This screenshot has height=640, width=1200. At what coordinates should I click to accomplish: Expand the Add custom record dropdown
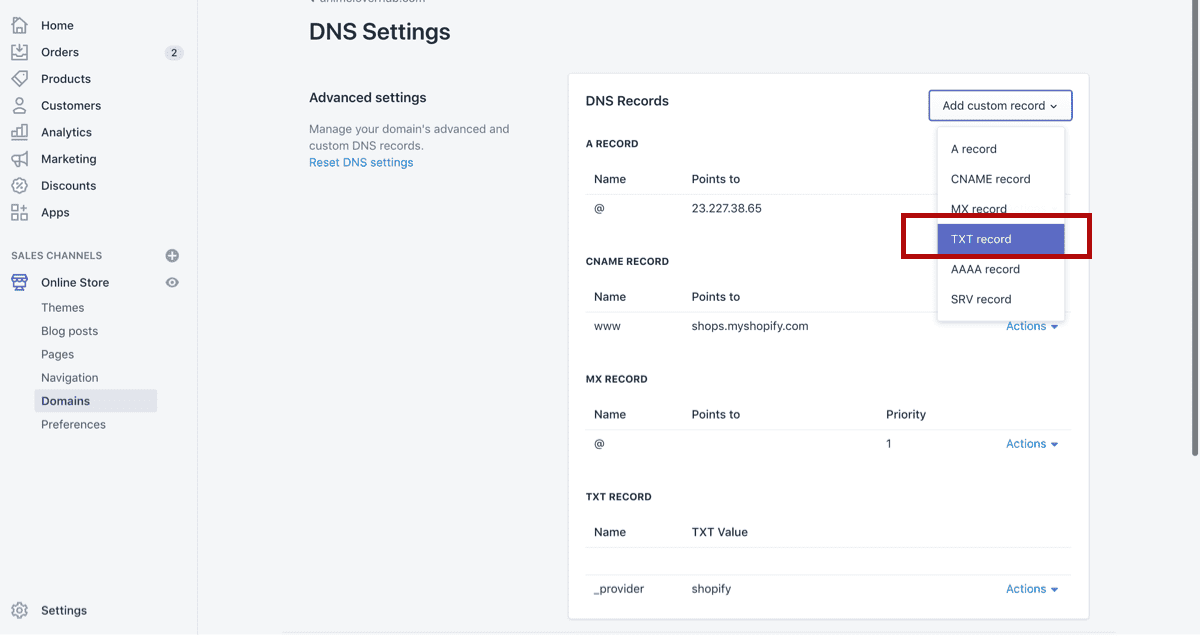point(1000,106)
